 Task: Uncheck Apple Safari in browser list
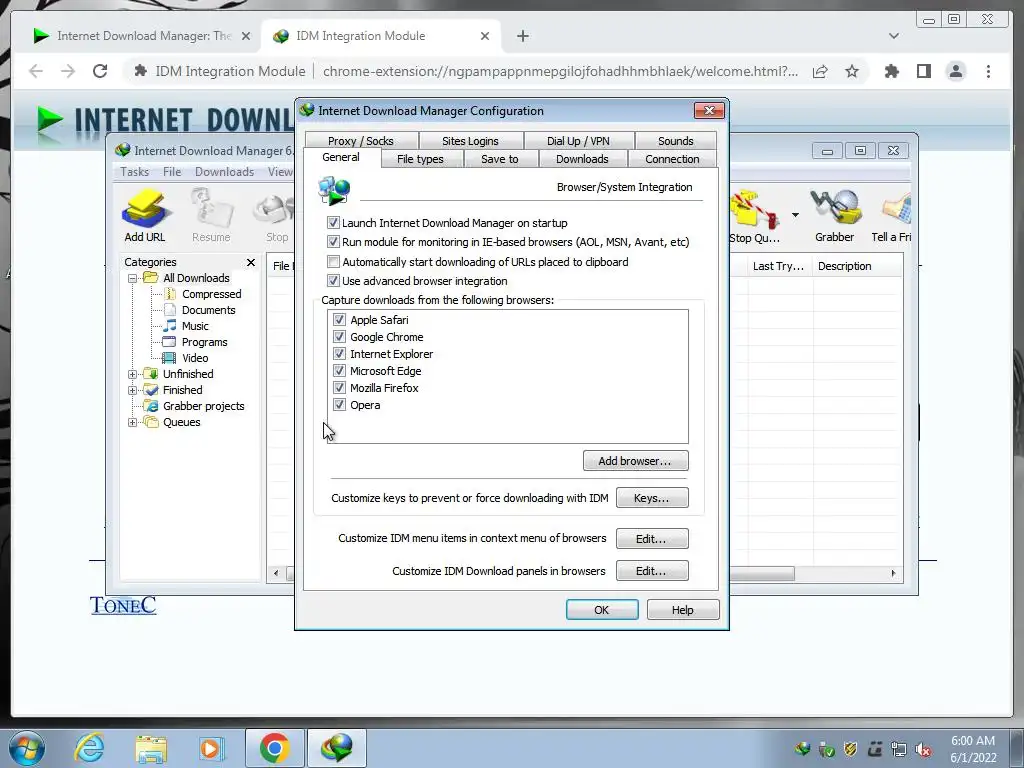(x=339, y=319)
